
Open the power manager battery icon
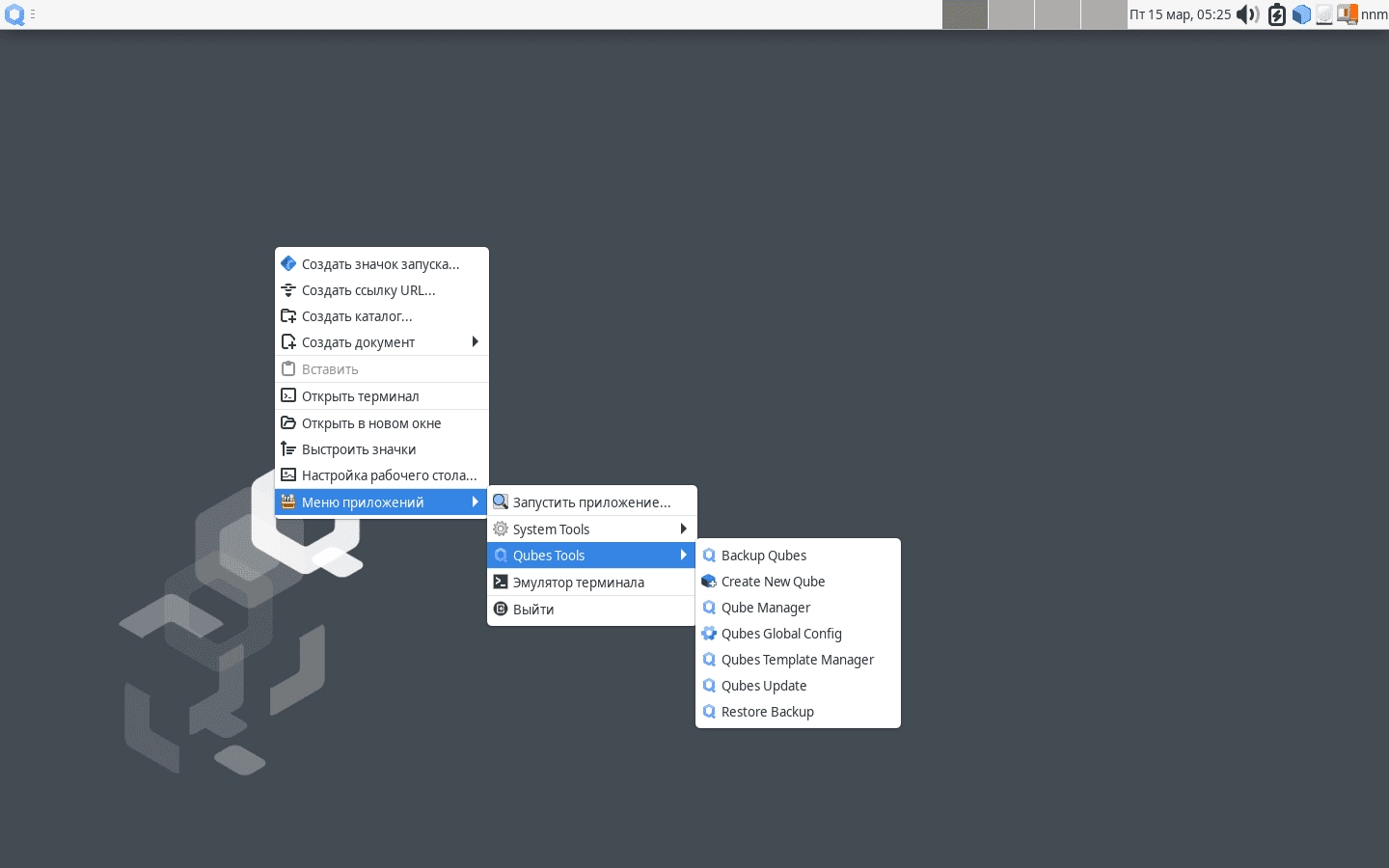[x=1277, y=14]
